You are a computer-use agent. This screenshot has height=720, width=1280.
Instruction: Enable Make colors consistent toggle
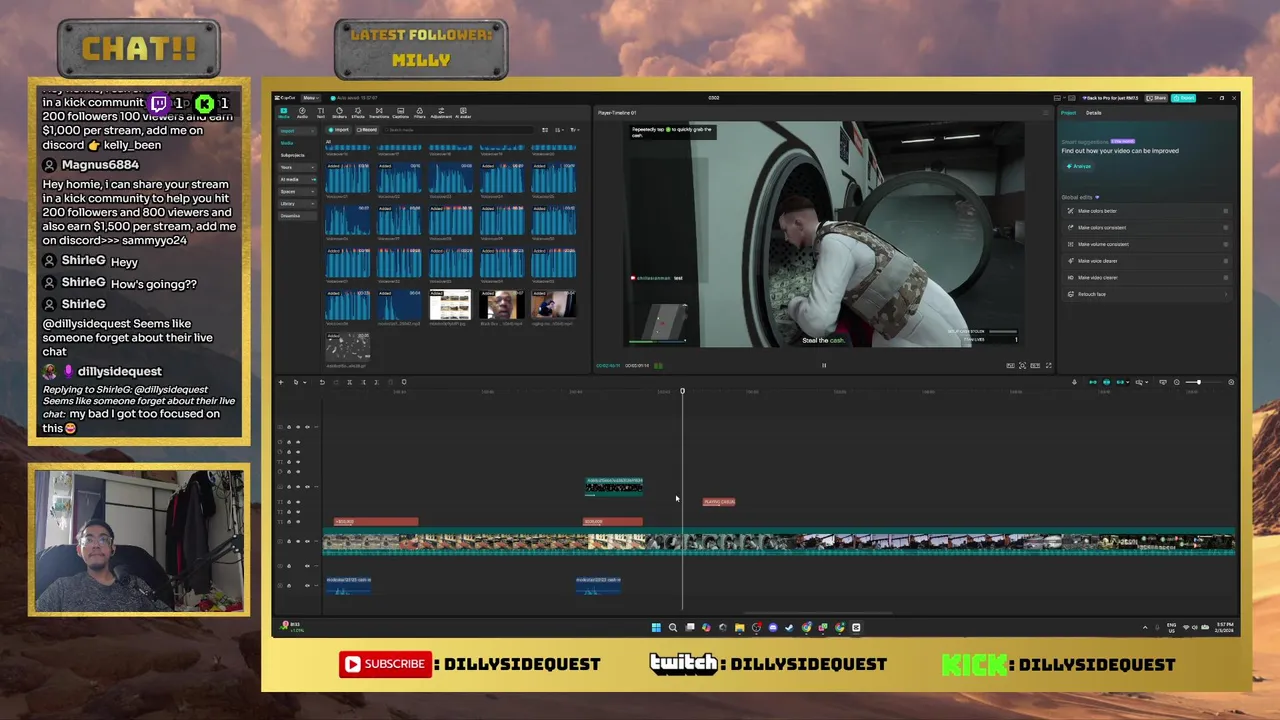pos(1226,228)
